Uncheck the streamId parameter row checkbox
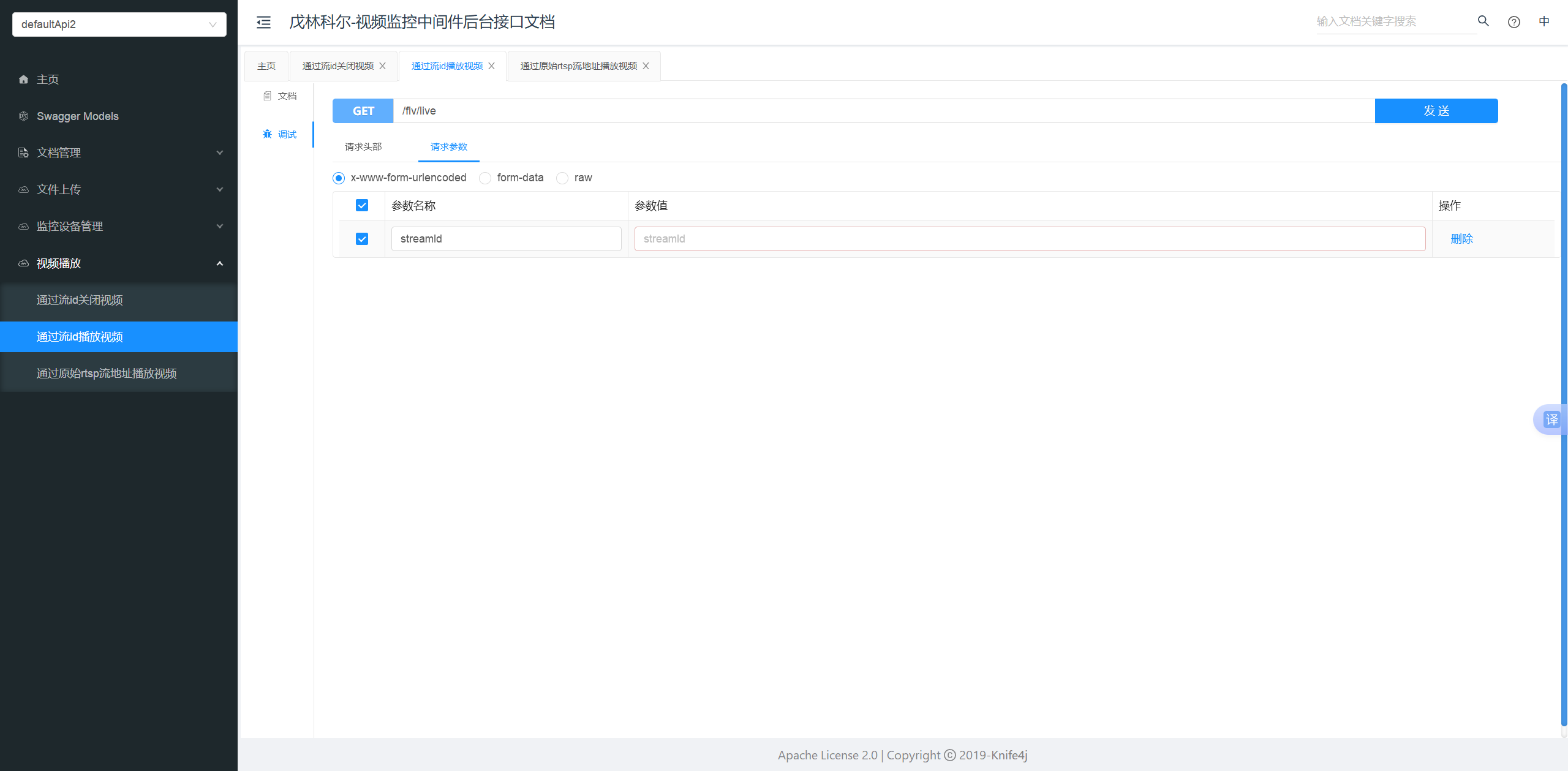Image resolution: width=1568 pixels, height=771 pixels. pyautogui.click(x=362, y=239)
